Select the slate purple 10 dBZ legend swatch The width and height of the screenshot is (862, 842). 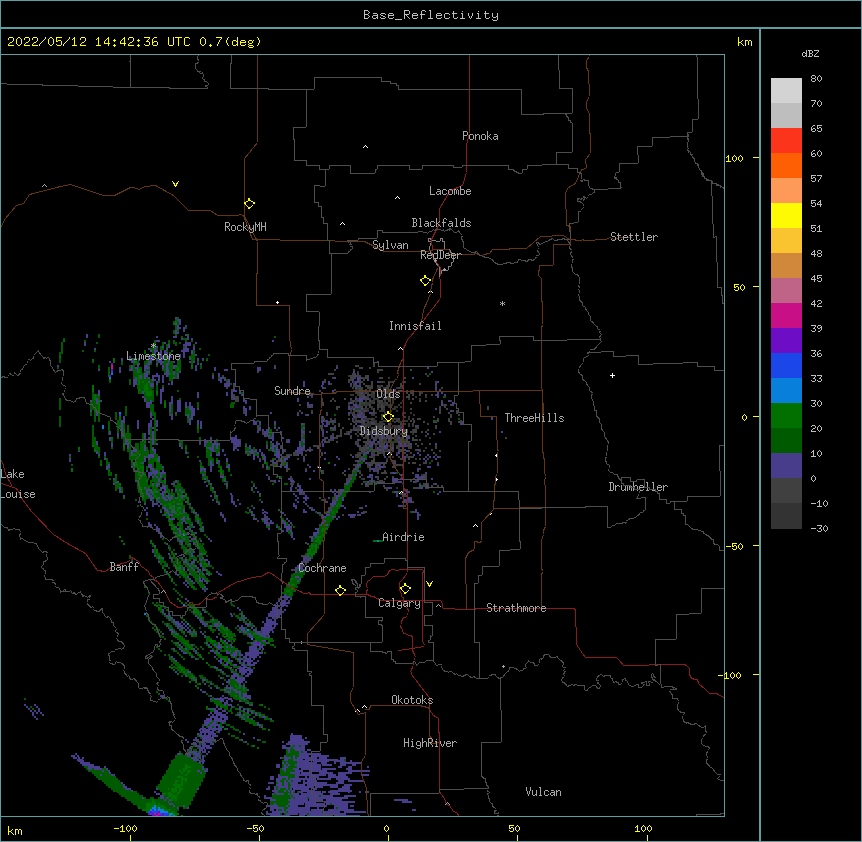786,465
